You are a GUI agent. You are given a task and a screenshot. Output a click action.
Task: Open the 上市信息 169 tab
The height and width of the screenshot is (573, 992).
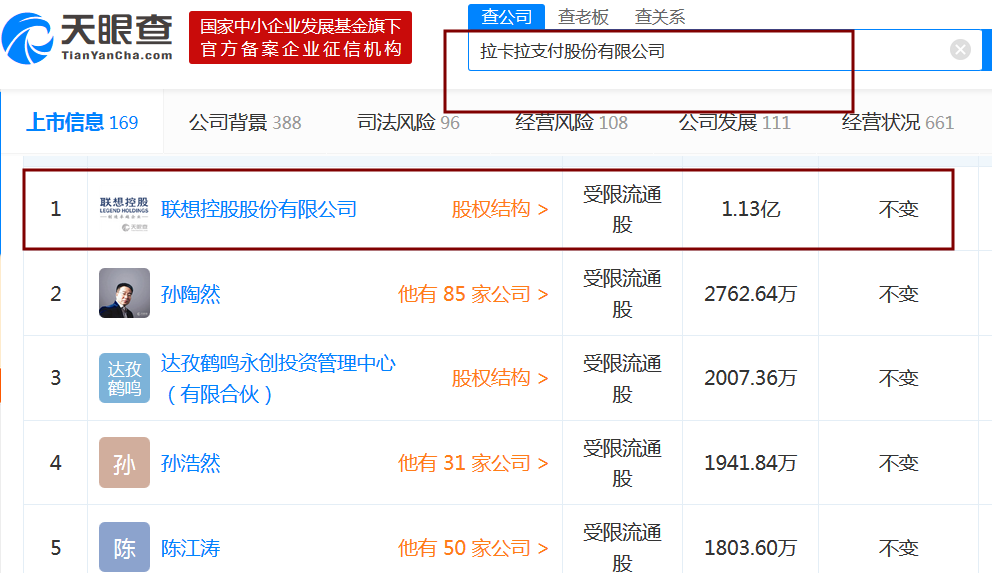[x=82, y=122]
